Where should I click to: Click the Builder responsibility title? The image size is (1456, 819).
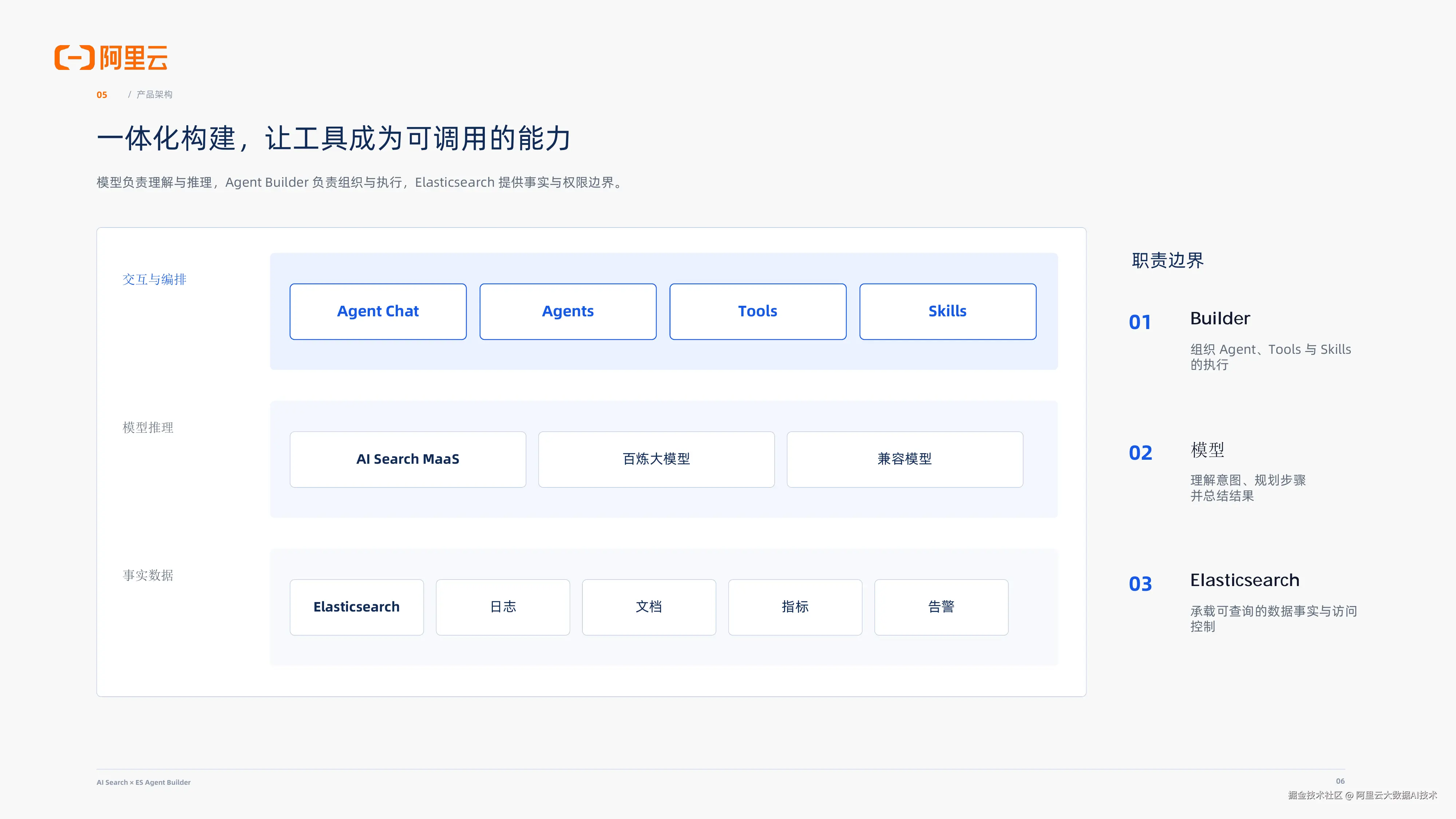pos(1220,319)
